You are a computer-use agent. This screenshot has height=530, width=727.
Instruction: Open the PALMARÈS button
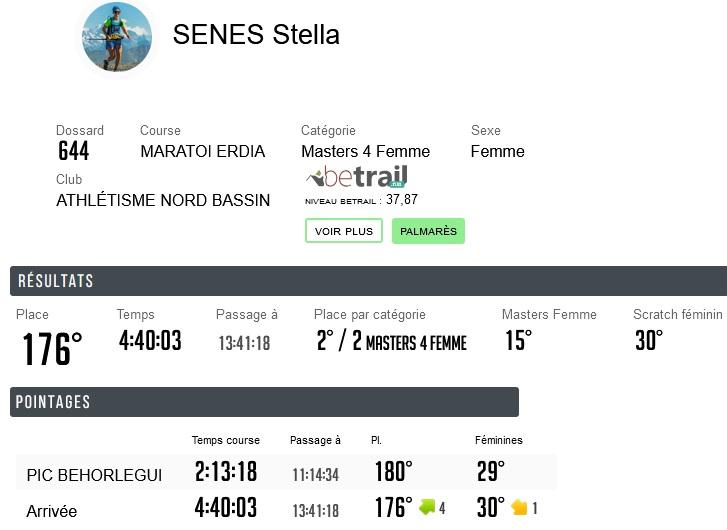tap(428, 231)
